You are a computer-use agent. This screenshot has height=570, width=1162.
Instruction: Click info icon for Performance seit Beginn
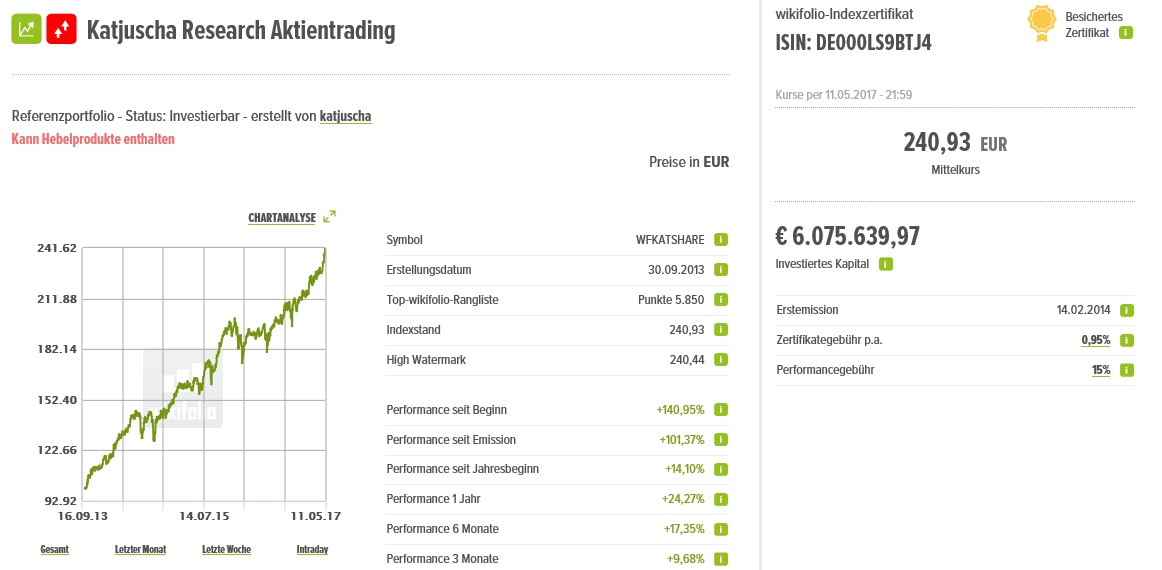[721, 409]
